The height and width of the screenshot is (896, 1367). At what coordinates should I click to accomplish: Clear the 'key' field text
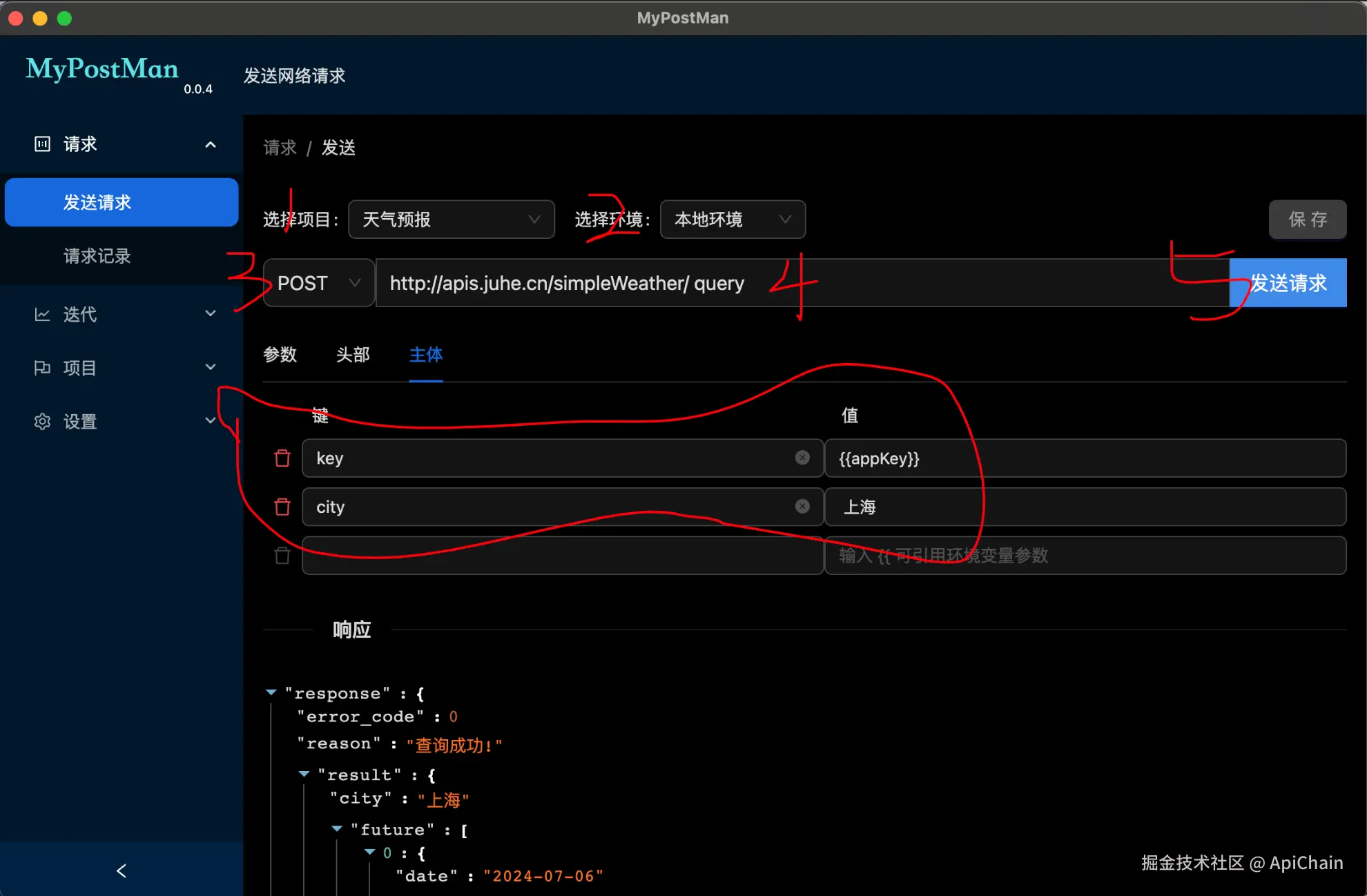[x=802, y=458]
